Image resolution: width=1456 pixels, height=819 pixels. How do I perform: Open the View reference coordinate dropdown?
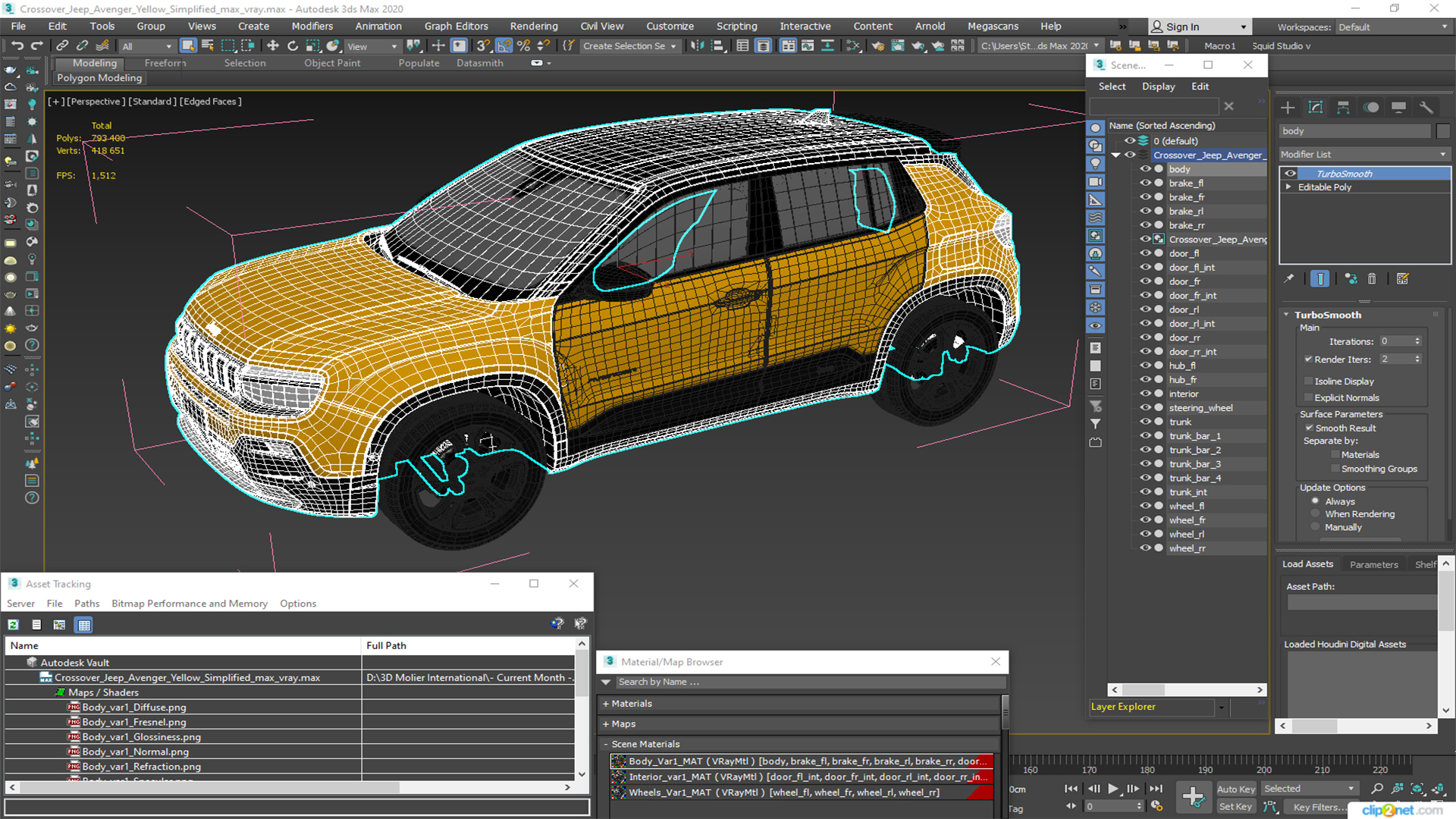coord(372,46)
